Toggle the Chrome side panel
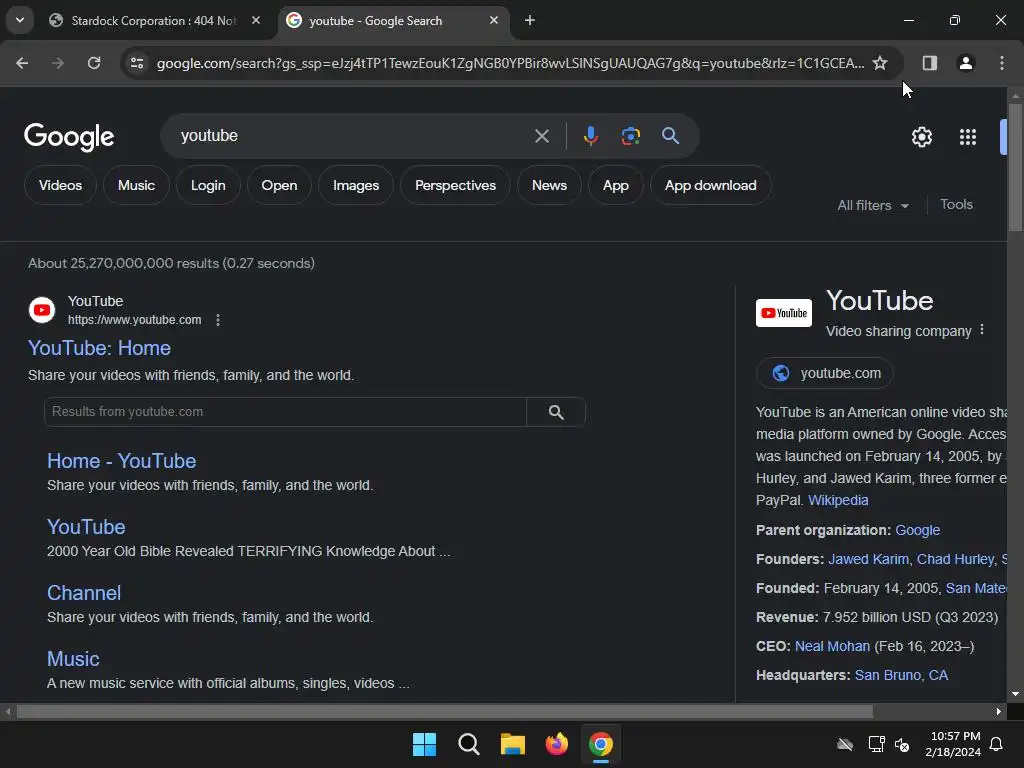Screen dimensions: 1024x768 coord(929,63)
